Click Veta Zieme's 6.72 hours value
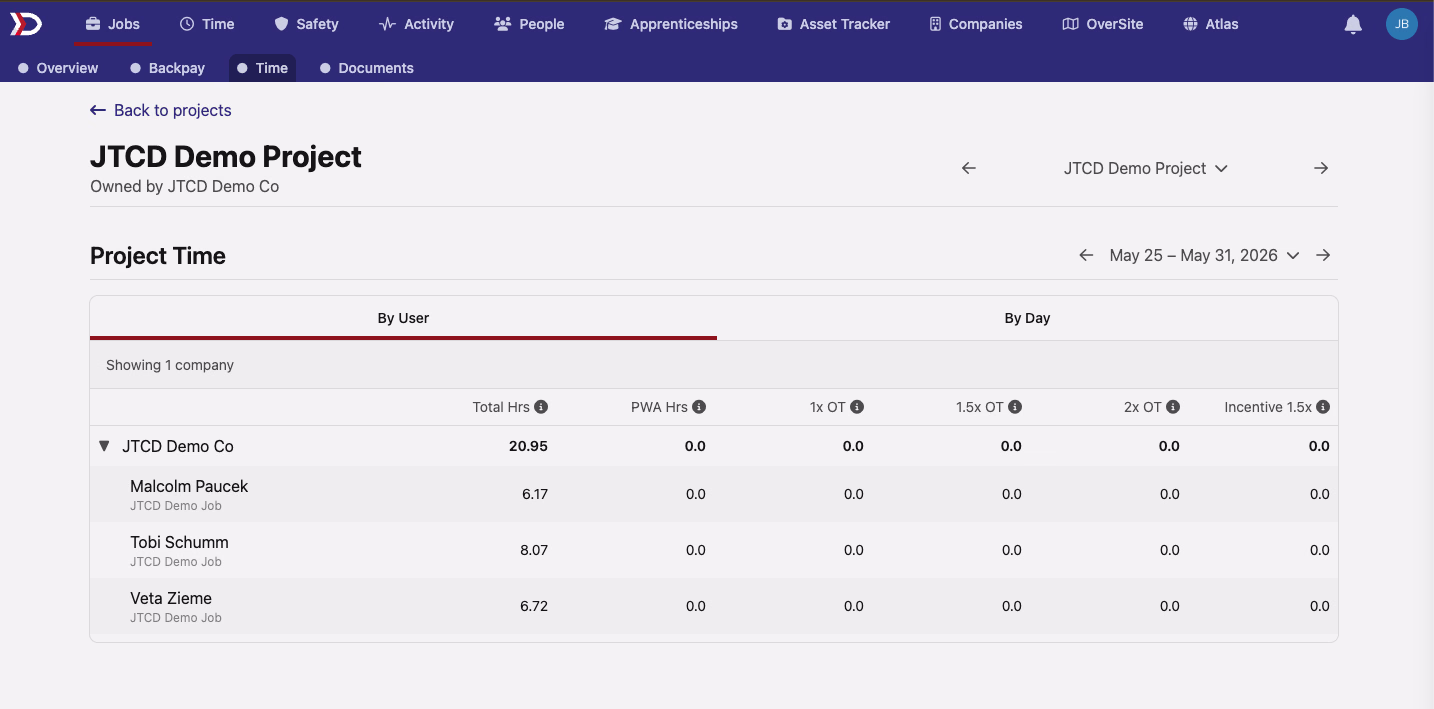 [535, 606]
